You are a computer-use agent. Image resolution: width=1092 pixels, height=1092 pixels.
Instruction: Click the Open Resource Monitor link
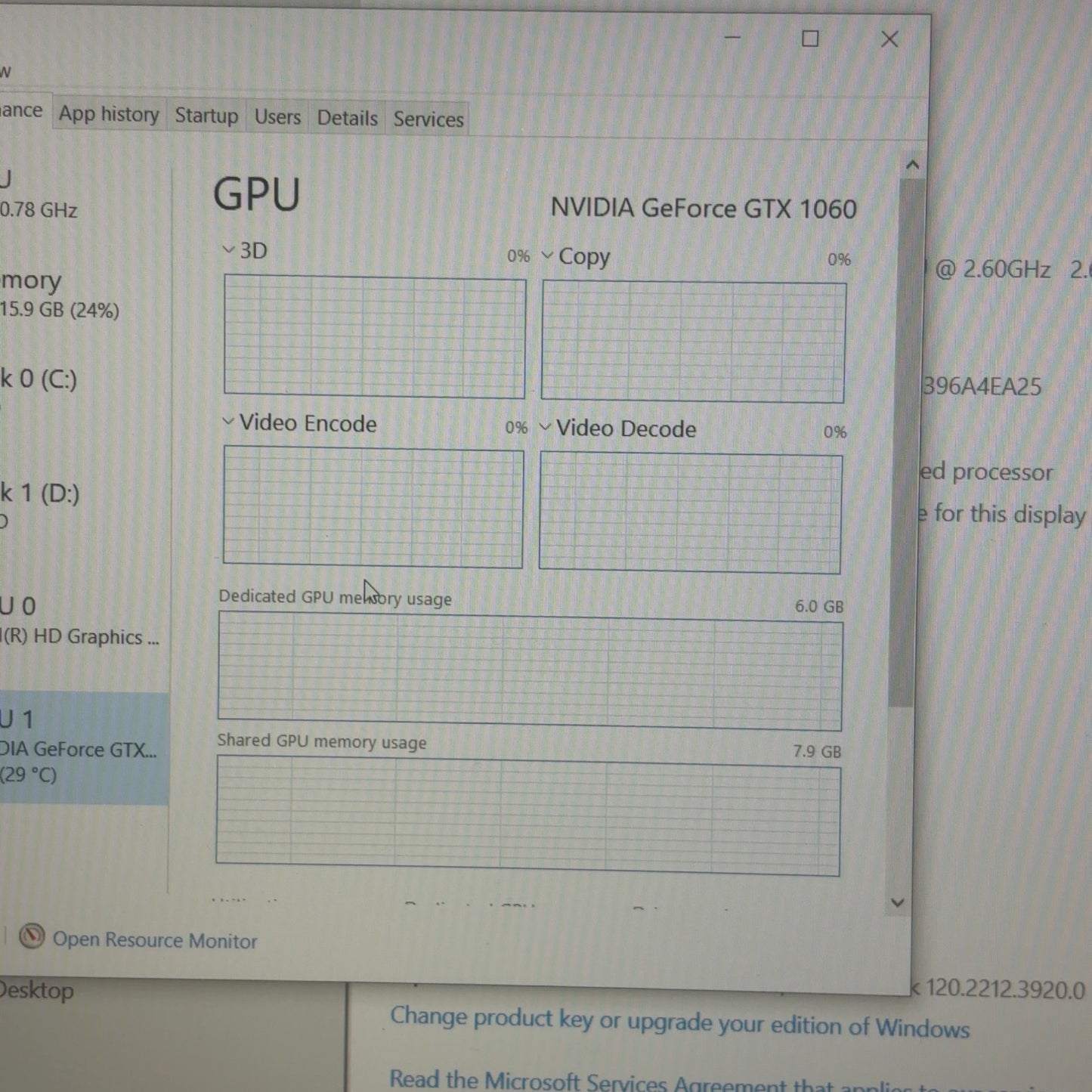coord(155,940)
